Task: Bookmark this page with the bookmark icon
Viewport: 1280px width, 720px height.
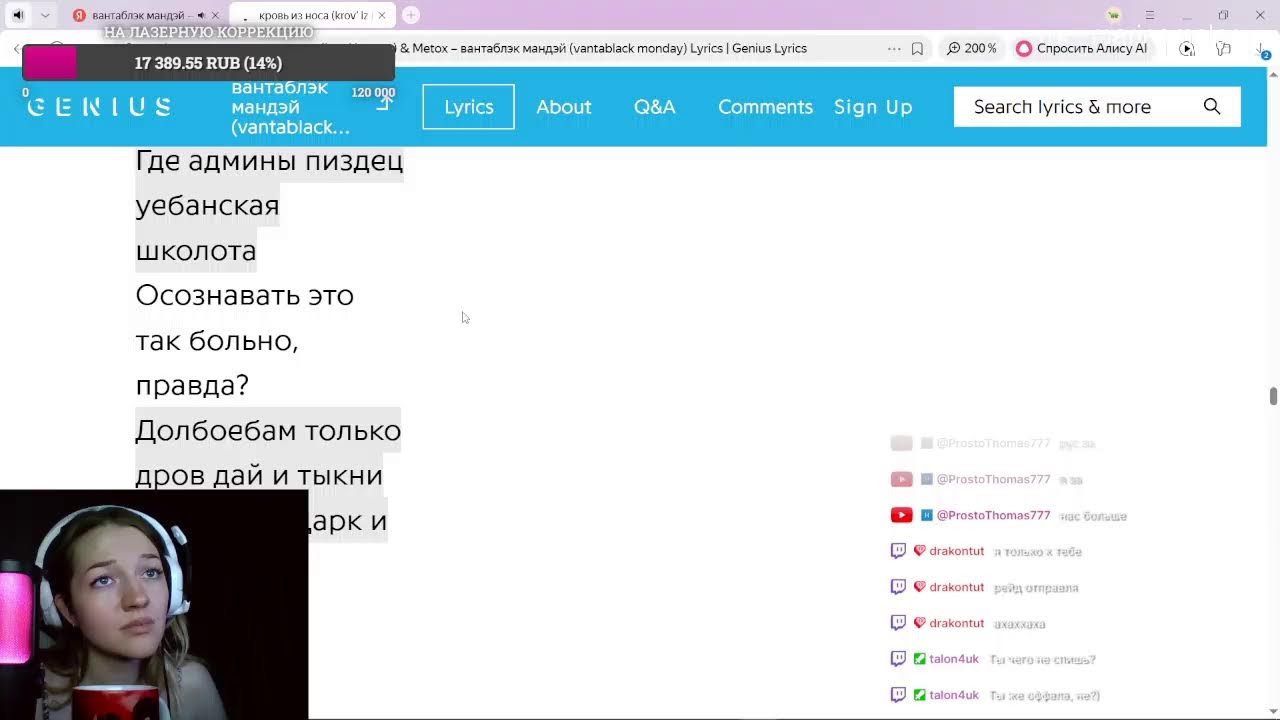Action: coord(917,48)
